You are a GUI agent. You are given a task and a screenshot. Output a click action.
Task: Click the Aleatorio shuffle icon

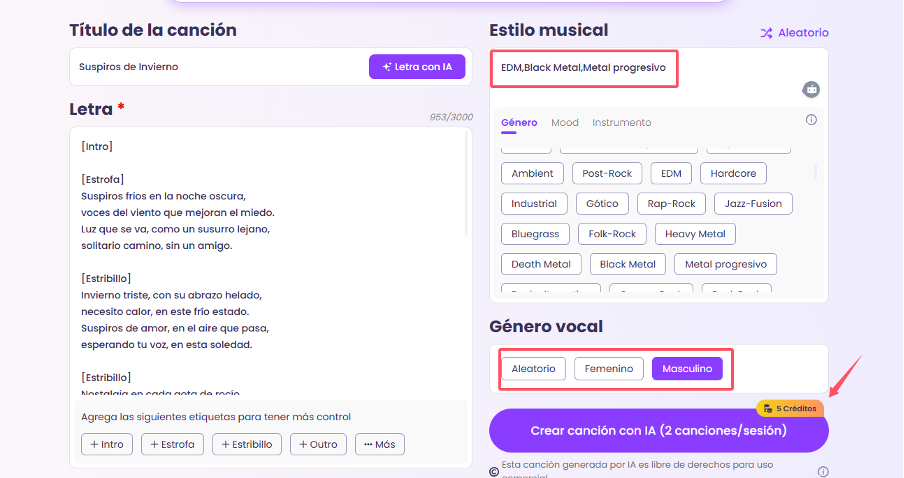click(x=766, y=33)
